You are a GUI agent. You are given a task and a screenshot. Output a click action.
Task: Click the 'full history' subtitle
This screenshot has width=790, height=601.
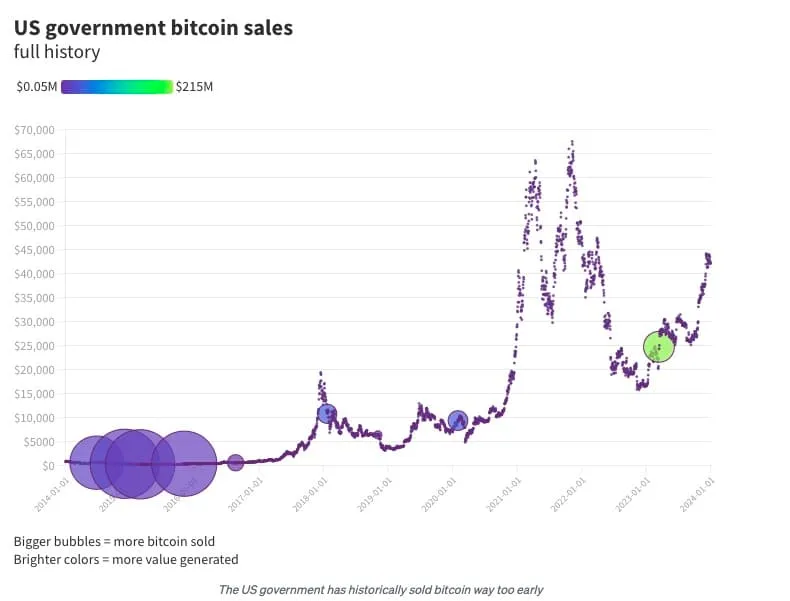(57, 52)
